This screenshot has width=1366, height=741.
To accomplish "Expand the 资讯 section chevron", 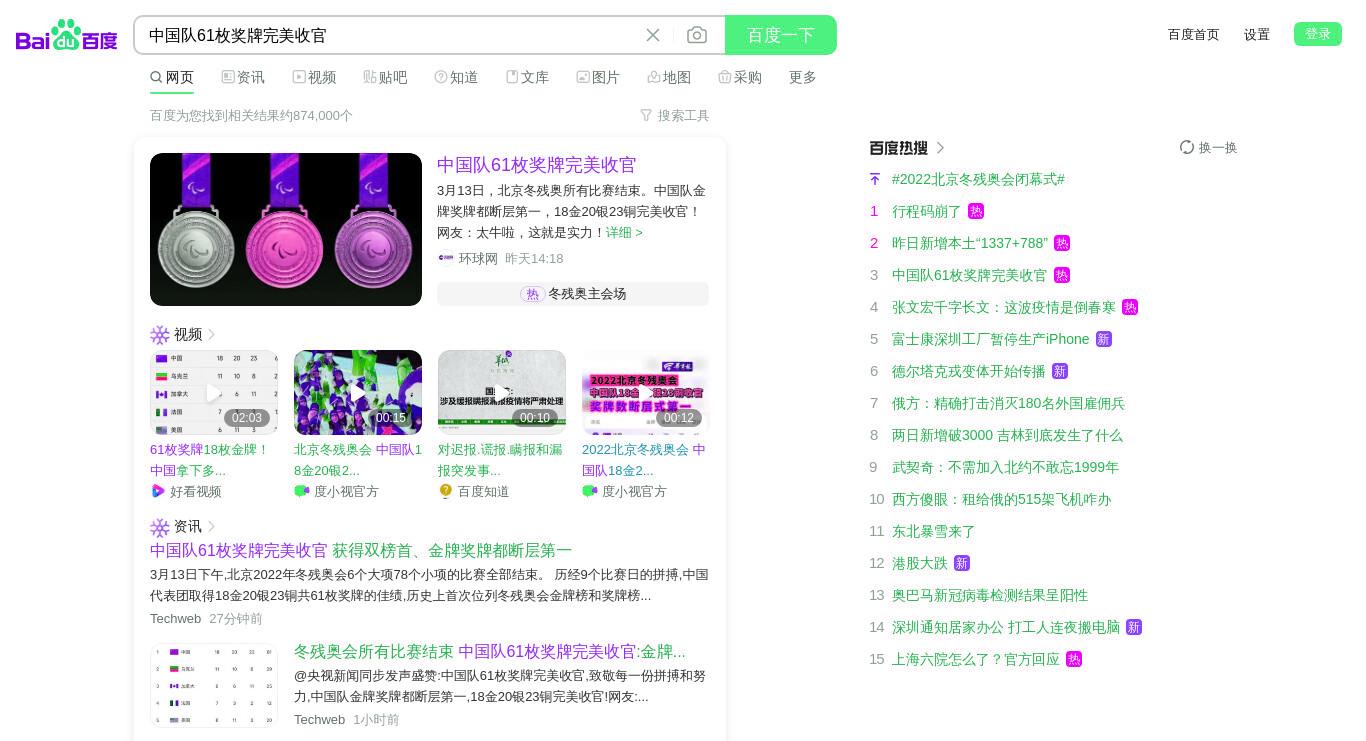I will 211,527.
